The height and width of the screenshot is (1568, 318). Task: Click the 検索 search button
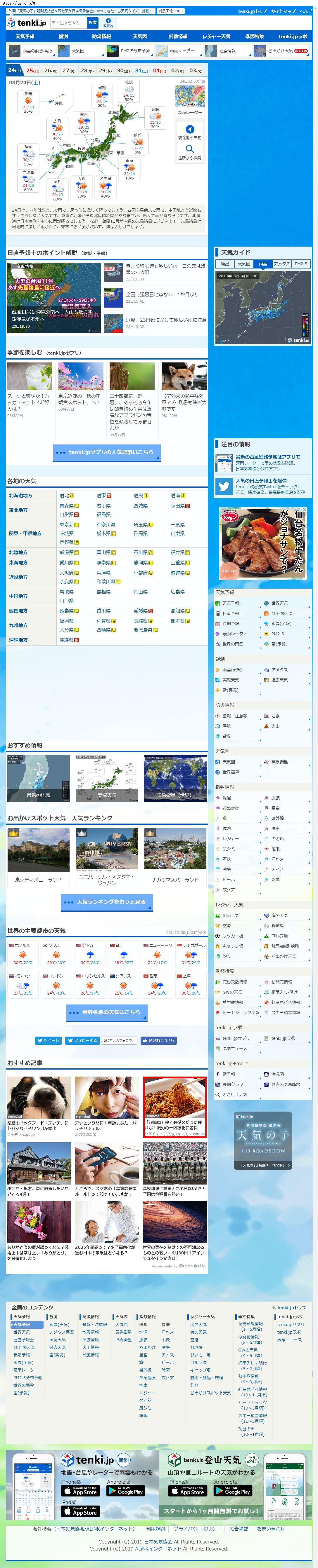tap(93, 22)
